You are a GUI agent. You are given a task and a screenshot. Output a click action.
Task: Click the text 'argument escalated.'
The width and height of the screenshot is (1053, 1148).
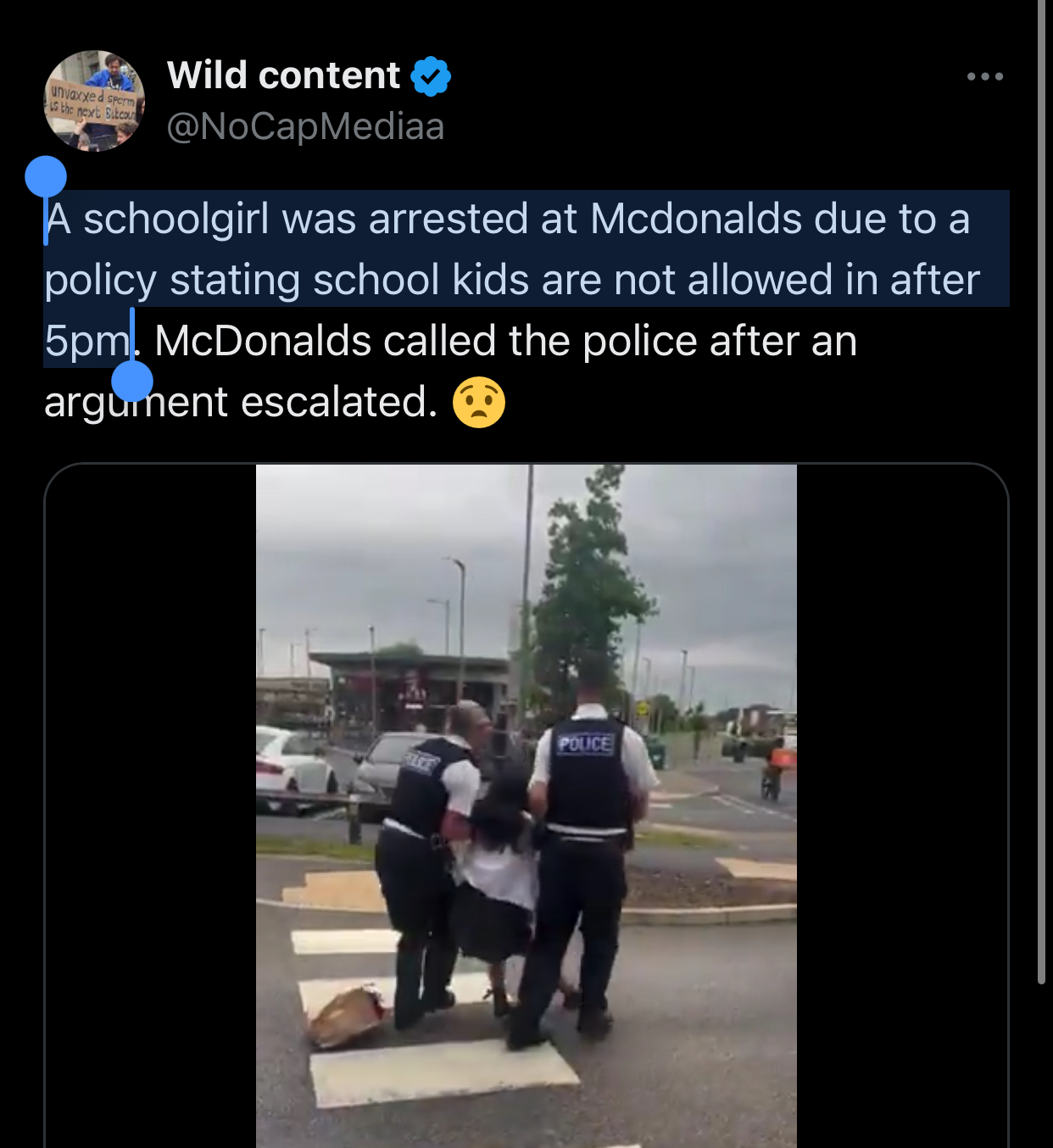(241, 402)
